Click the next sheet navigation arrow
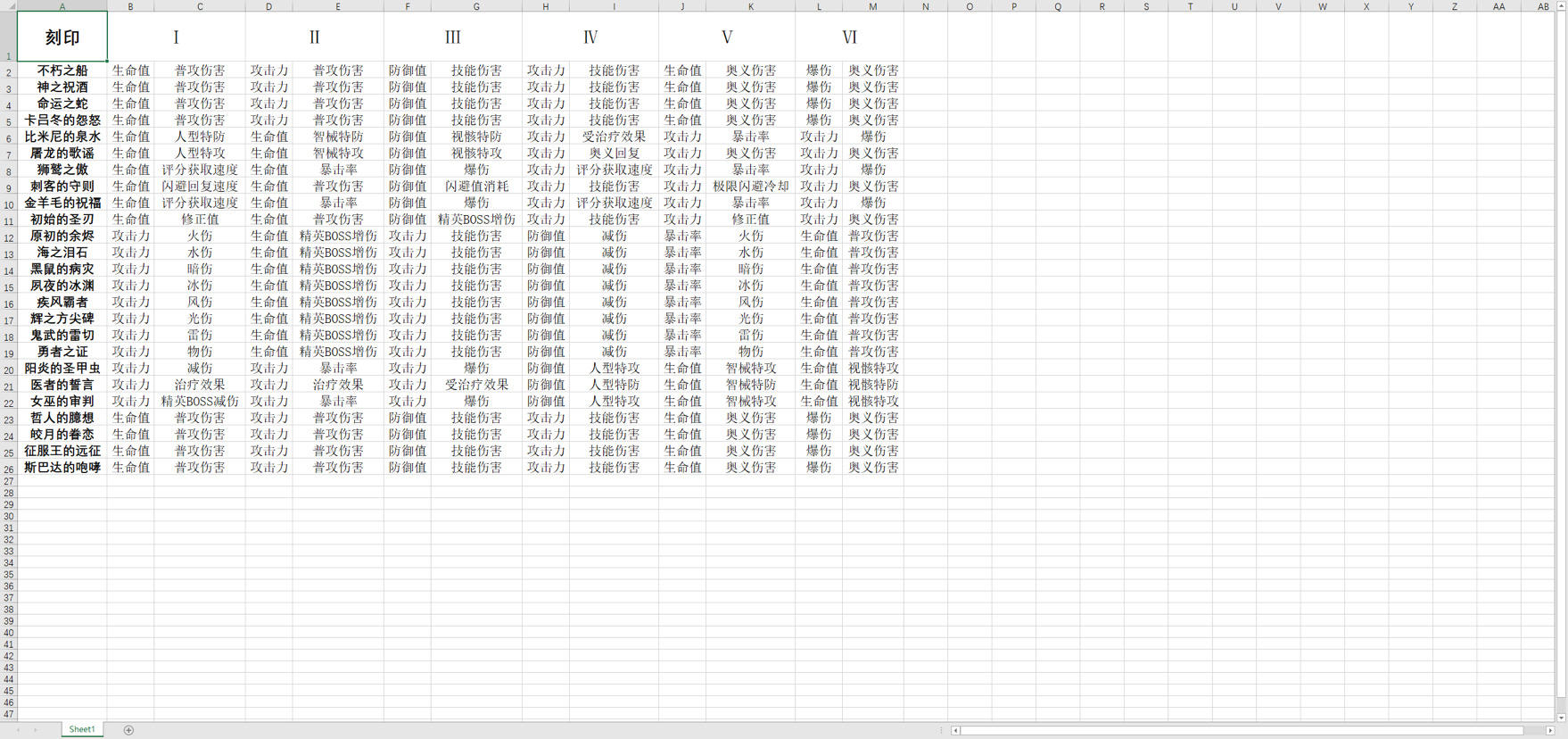Viewport: 1568px width, 739px height. [36, 730]
